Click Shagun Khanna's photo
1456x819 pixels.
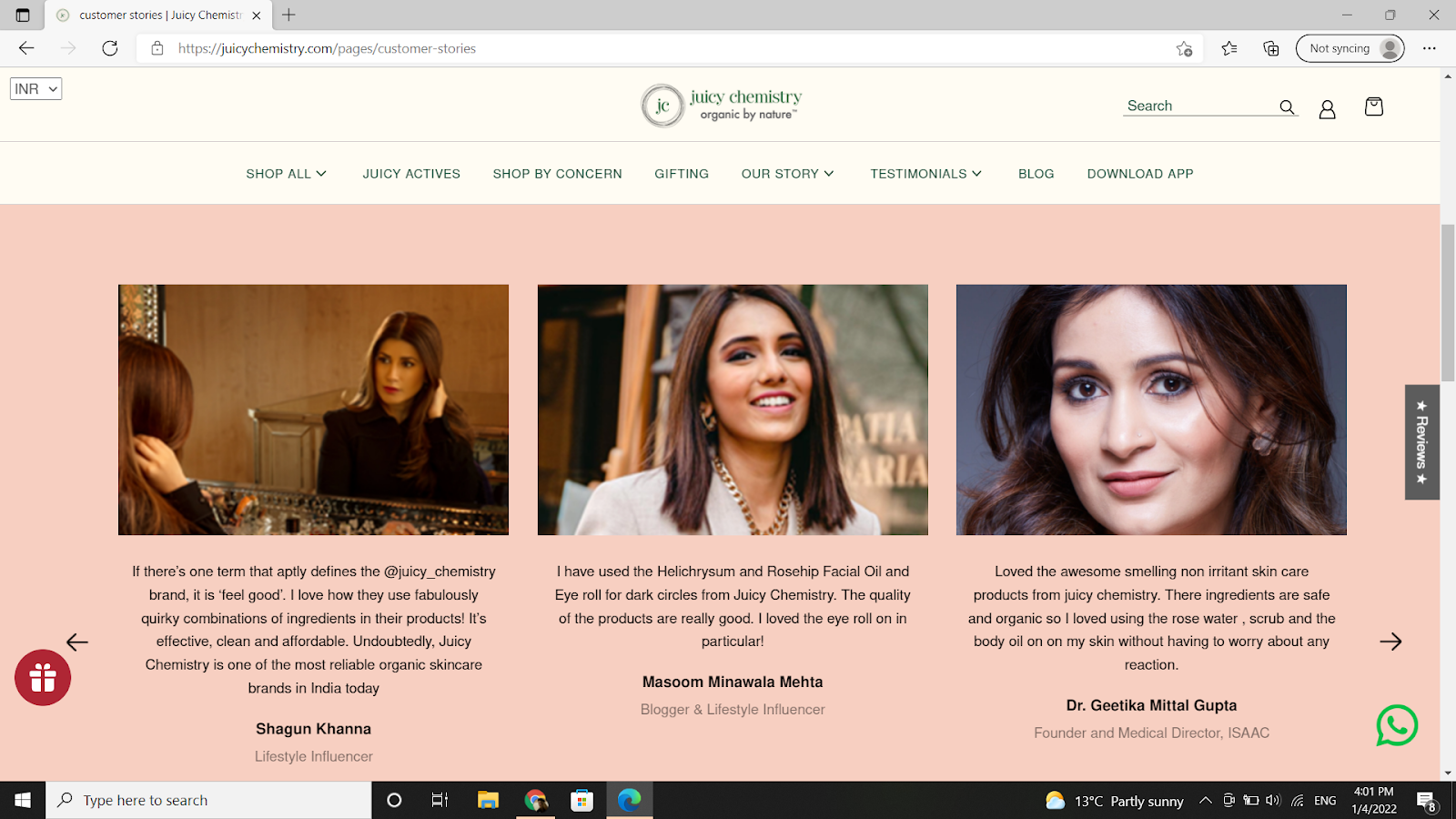[x=313, y=409]
